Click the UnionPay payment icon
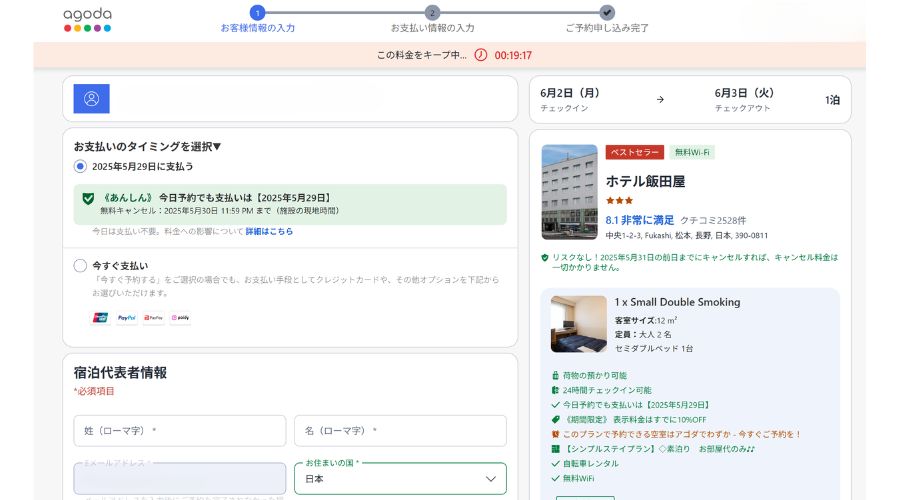This screenshot has width=900, height=500. point(100,318)
